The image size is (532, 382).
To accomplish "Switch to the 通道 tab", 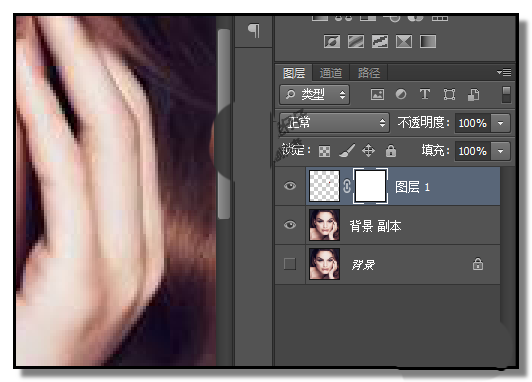I will [331, 73].
